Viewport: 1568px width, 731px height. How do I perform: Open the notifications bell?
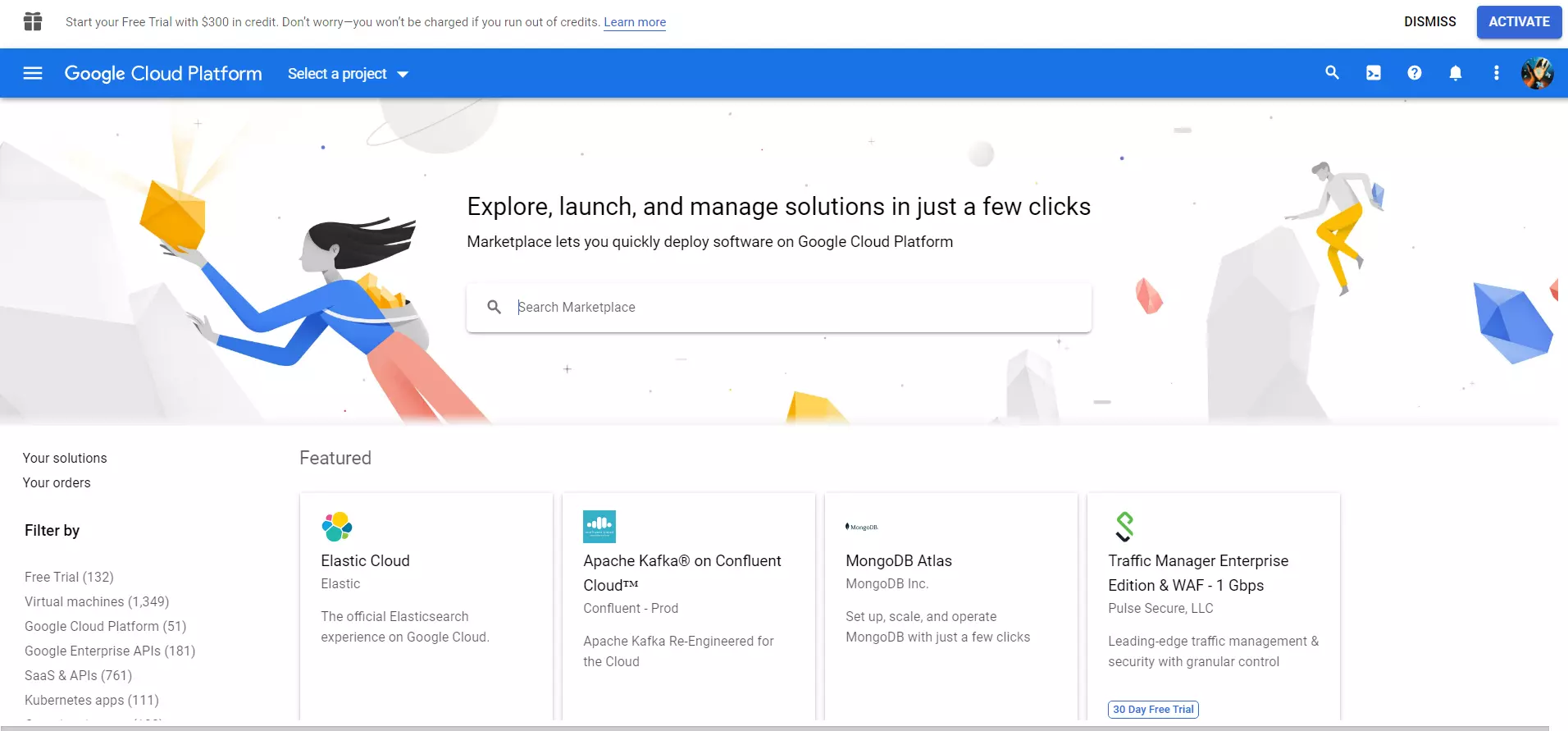(1455, 73)
